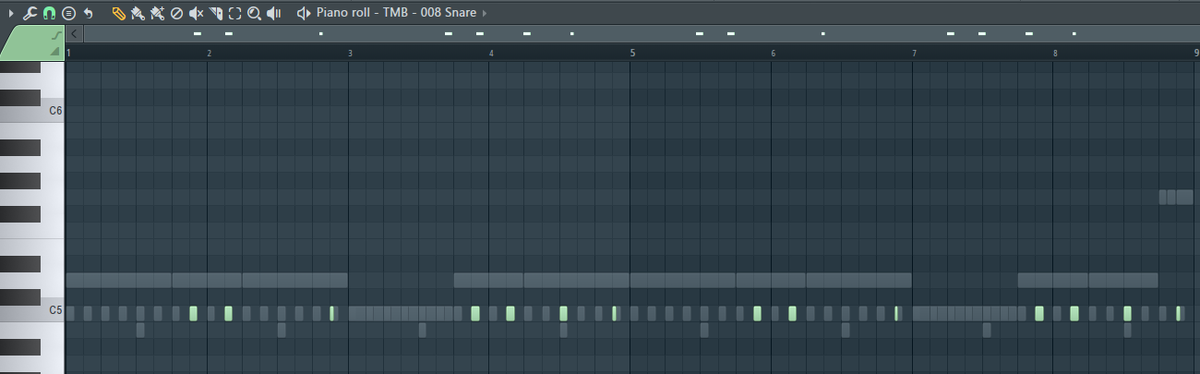Screen dimensions: 1200x374
Task: Open the piano roll options menu arrow
Action: (x=11, y=13)
